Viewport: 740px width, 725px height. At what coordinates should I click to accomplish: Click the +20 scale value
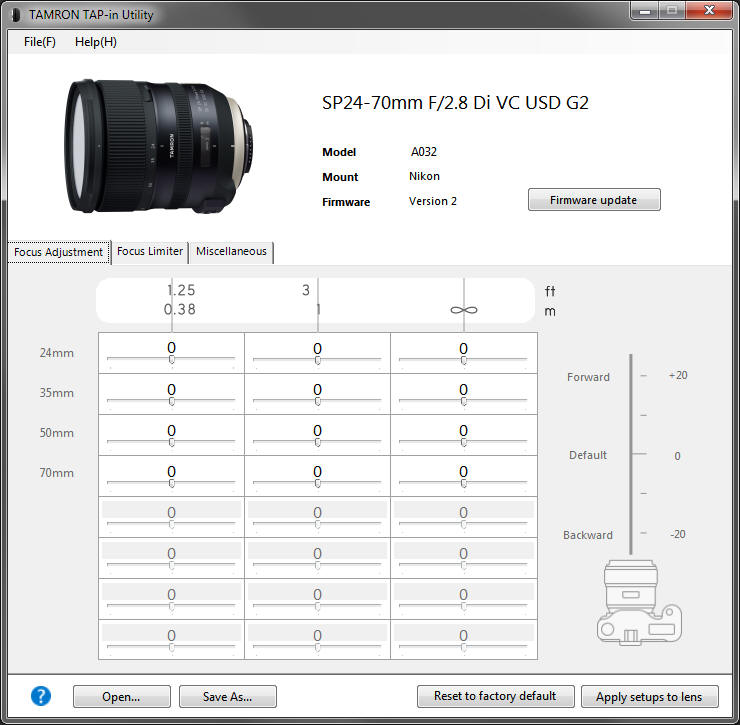click(x=678, y=375)
